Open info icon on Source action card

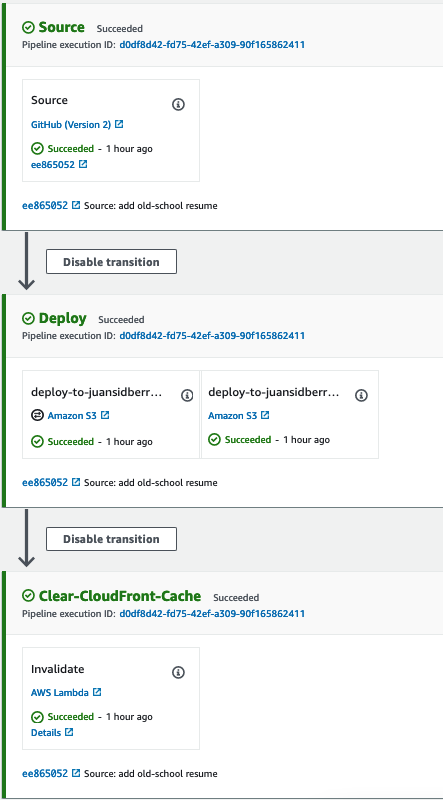(x=178, y=105)
